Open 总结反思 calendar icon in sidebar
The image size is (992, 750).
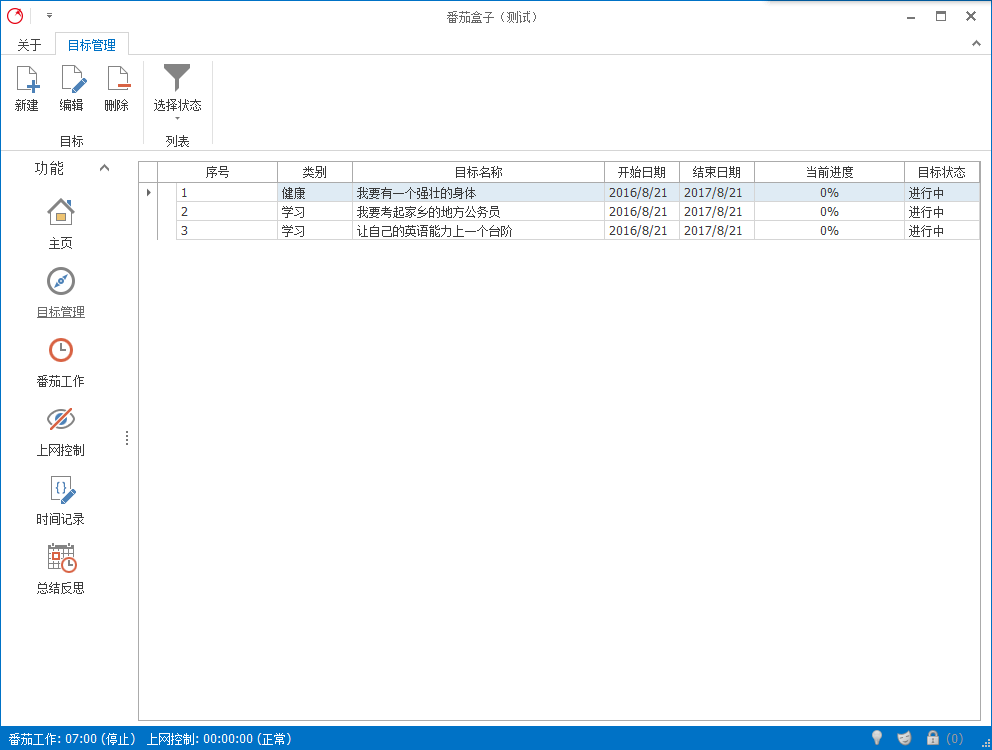click(x=61, y=557)
